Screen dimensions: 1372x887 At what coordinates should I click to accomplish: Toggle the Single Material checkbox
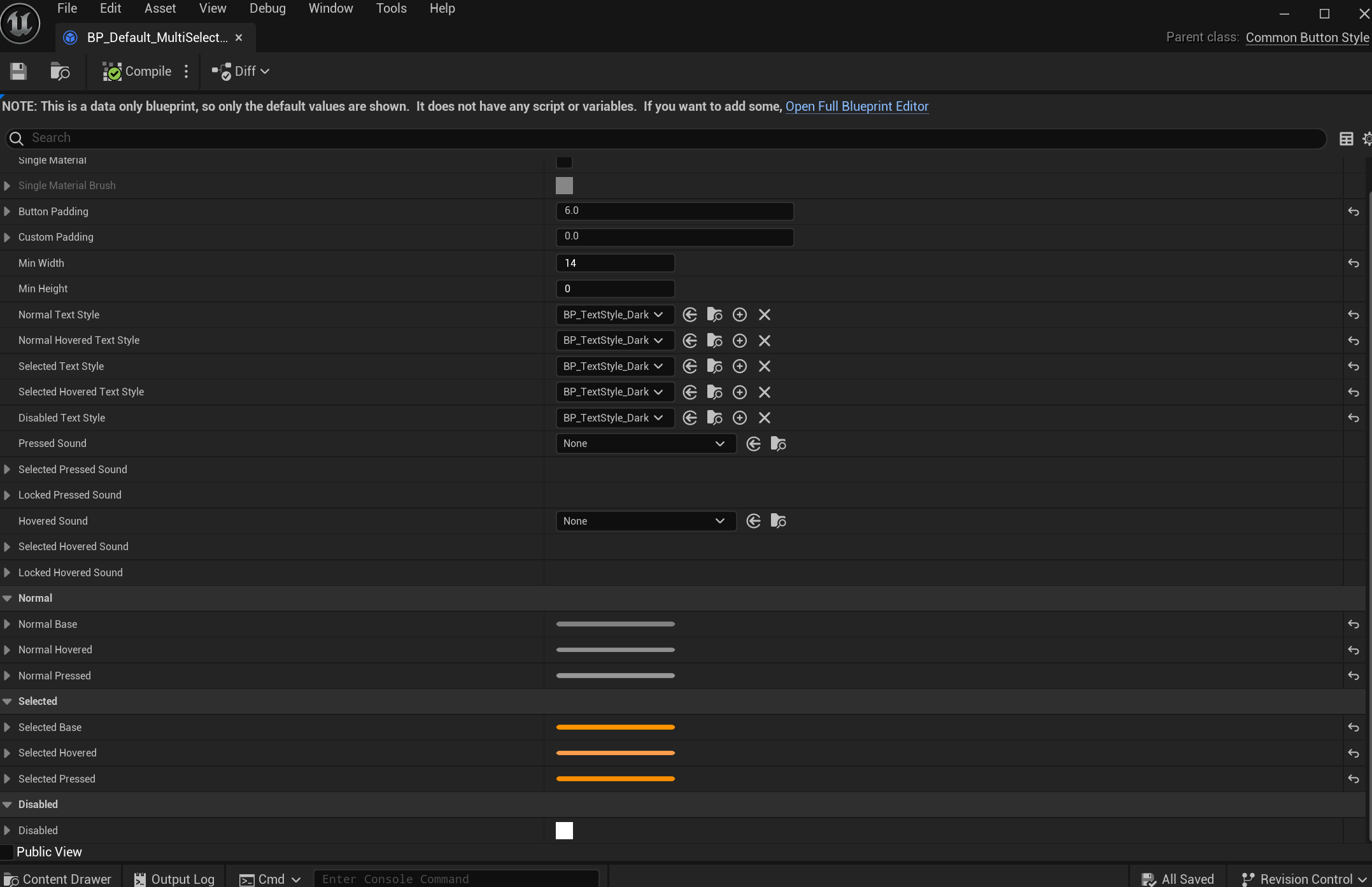564,162
